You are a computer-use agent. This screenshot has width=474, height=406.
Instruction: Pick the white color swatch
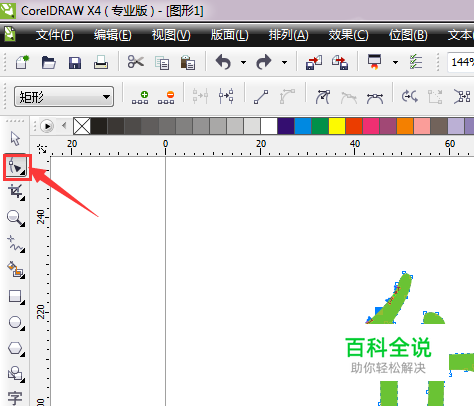pos(269,126)
